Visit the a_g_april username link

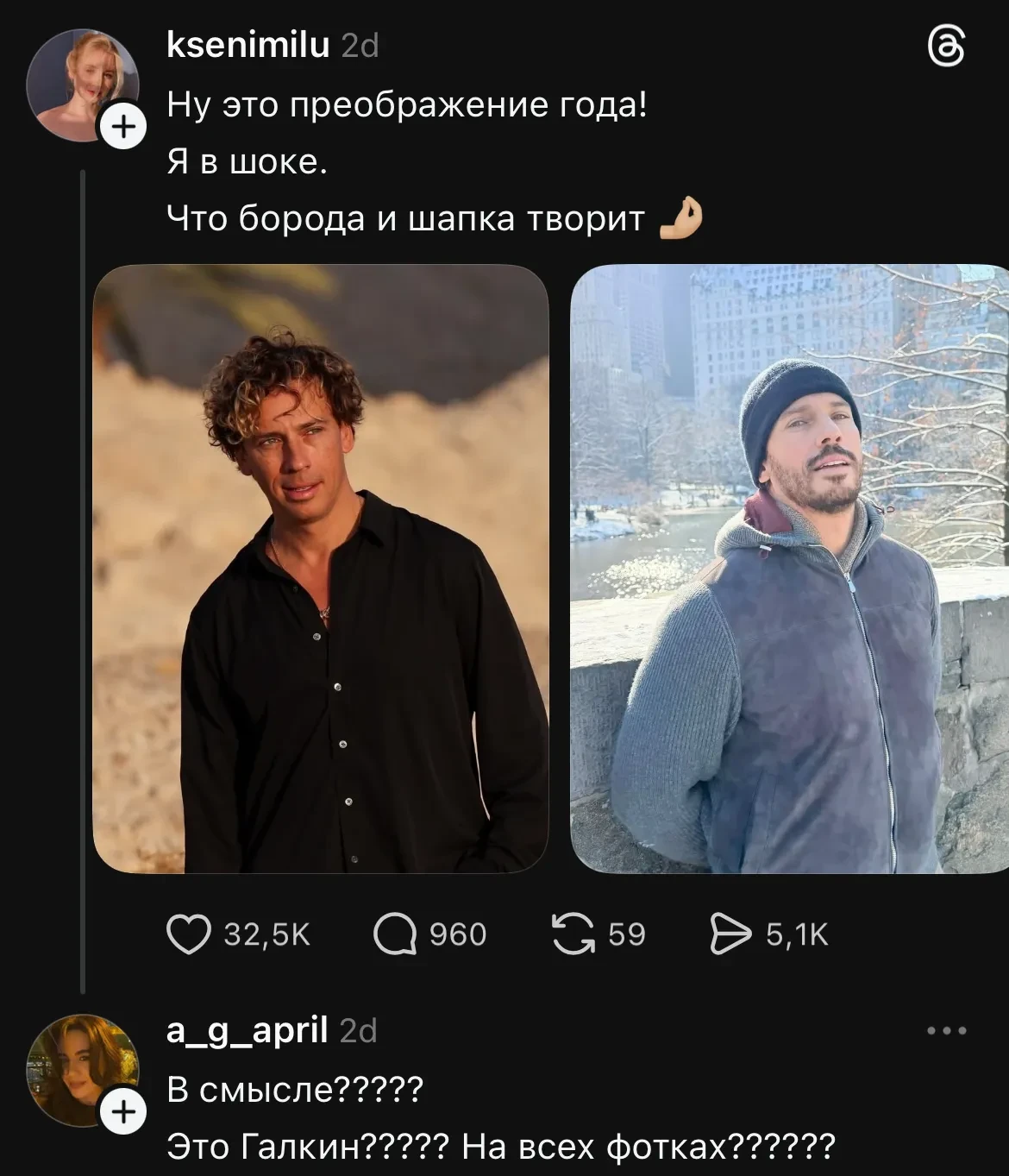point(248,1030)
